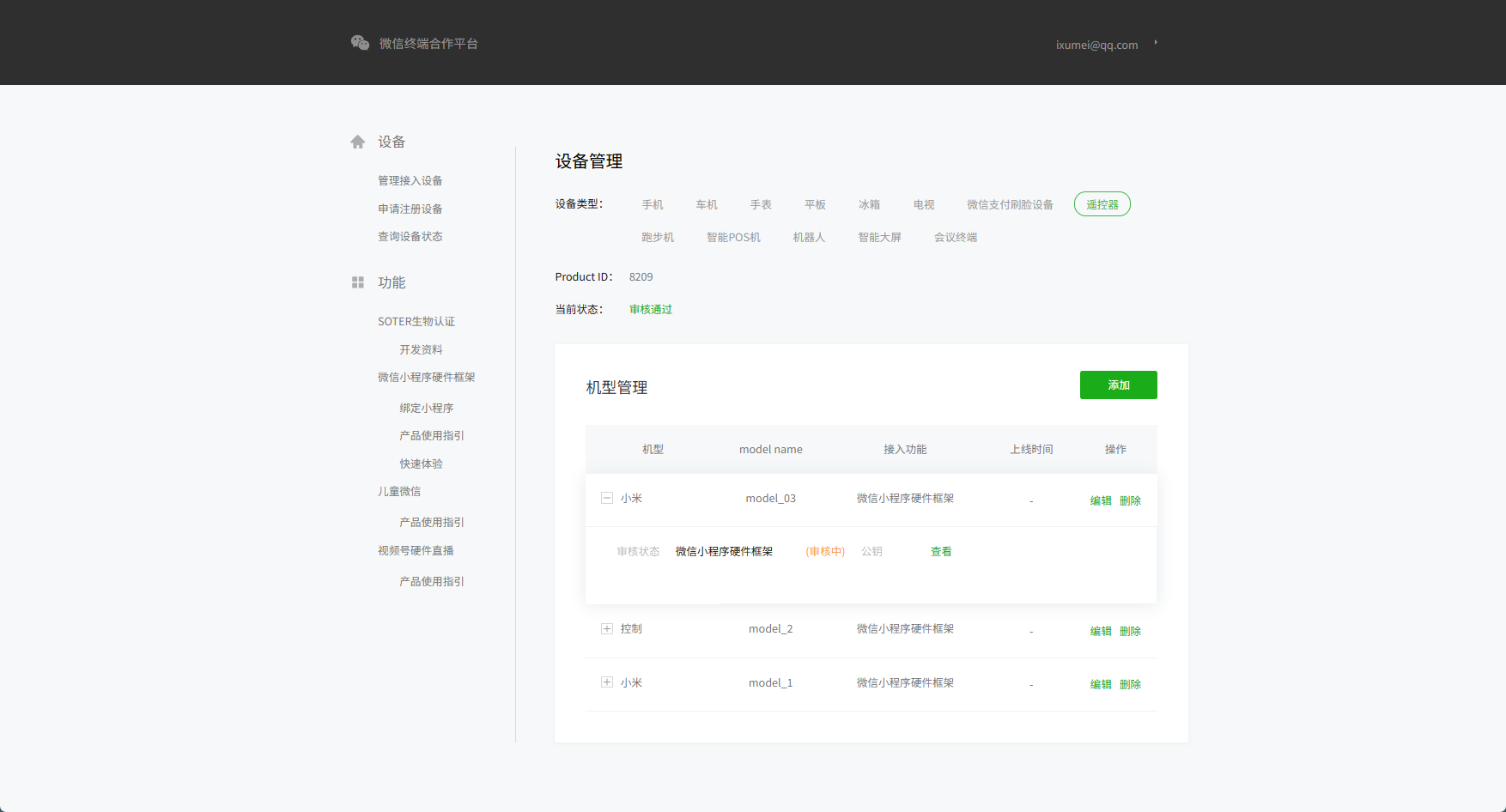
Task: Click the WeChat logo icon in header
Action: (x=360, y=43)
